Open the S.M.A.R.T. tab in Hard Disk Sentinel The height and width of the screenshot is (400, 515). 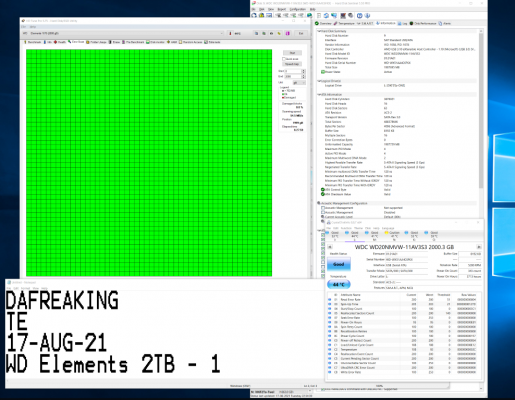coord(365,23)
